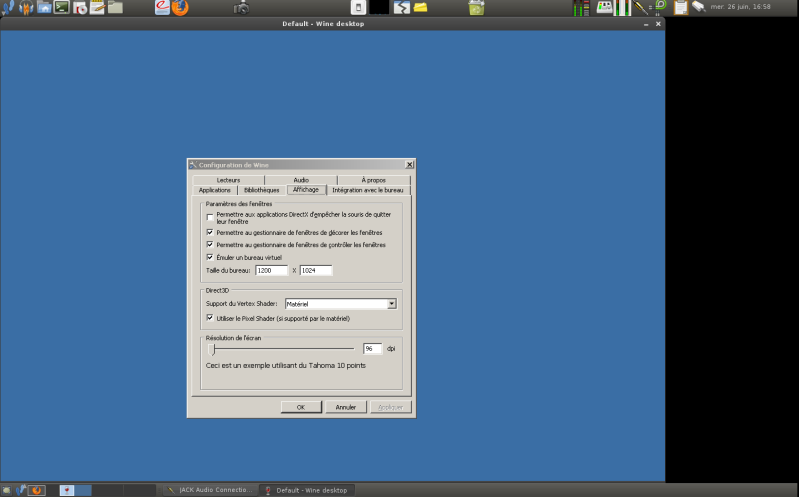Switch to the JACK Audio Connection taskbar window
799x497 pixels.
tap(210, 490)
